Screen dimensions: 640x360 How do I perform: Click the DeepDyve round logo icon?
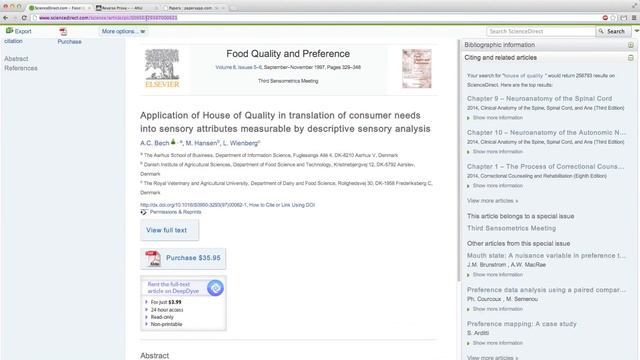point(215,288)
